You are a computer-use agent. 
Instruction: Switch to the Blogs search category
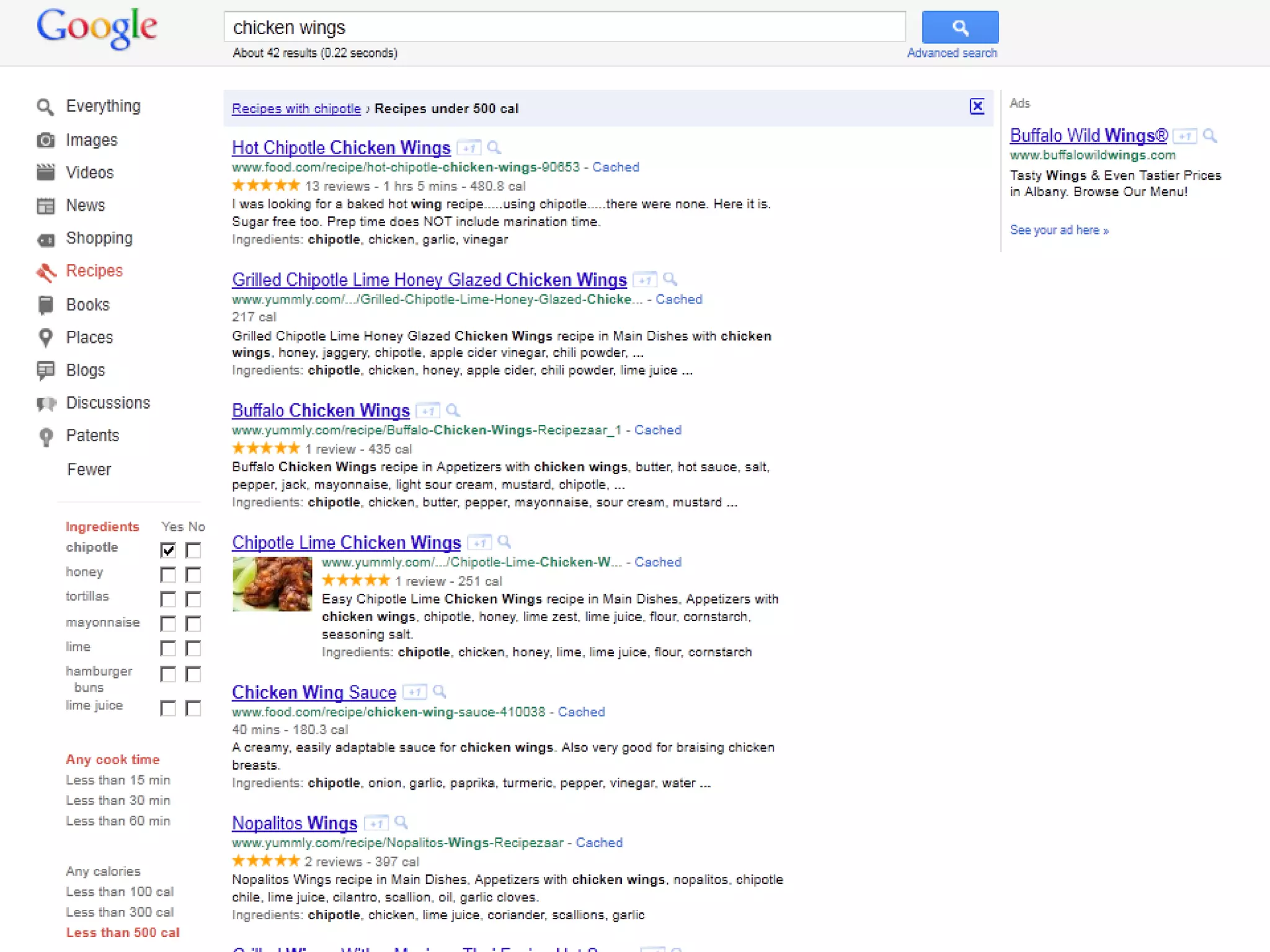click(x=85, y=370)
